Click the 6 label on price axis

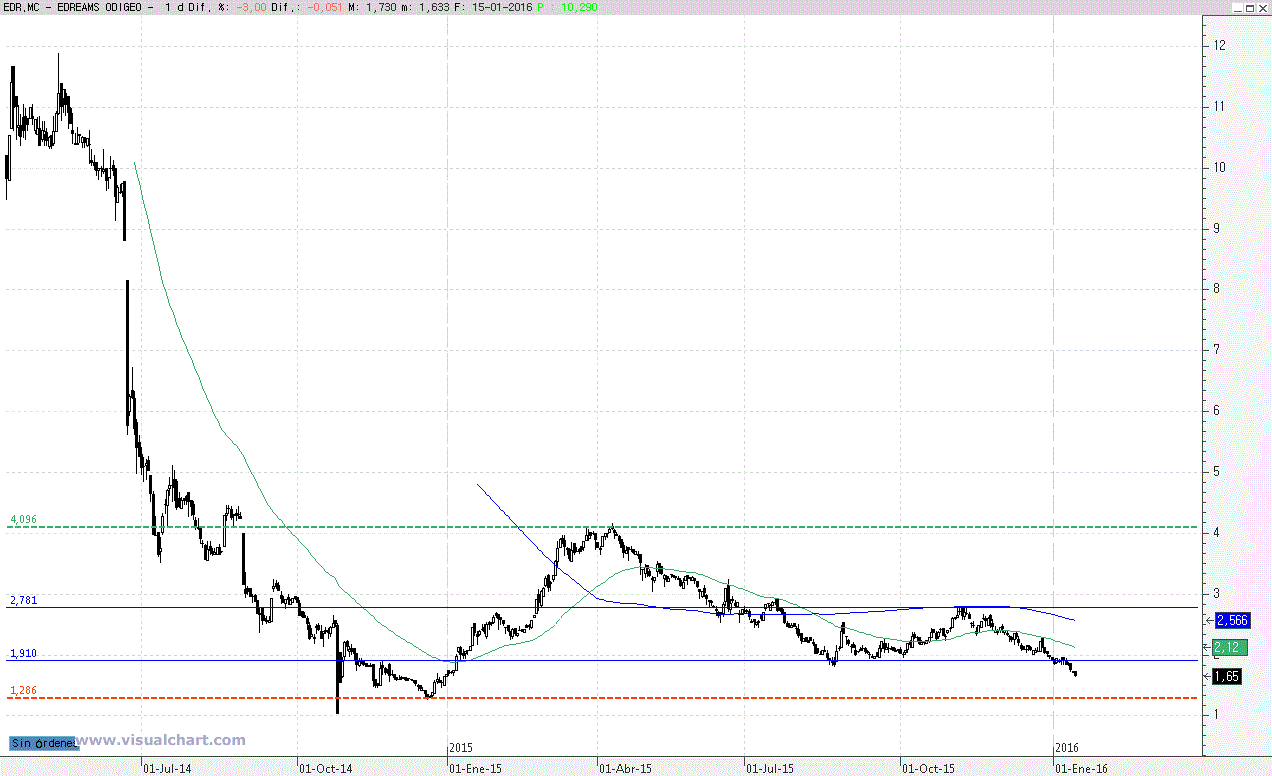click(x=1216, y=411)
